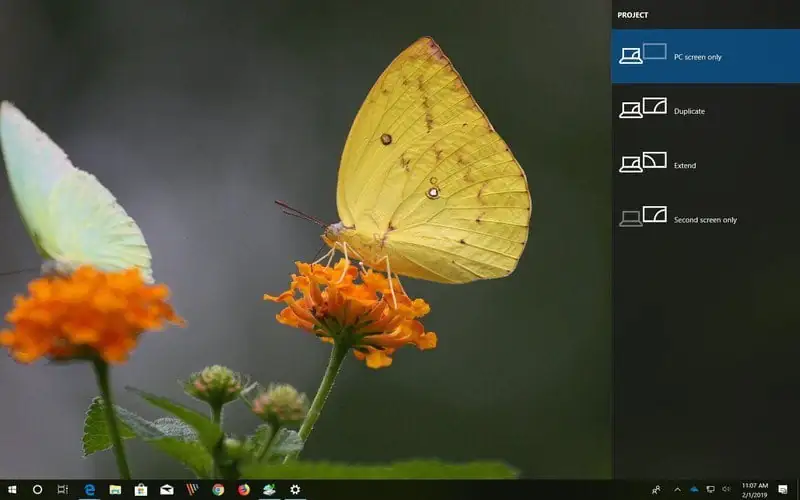The image size is (800, 500).
Task: Select Second screen only option
Action: point(705,219)
